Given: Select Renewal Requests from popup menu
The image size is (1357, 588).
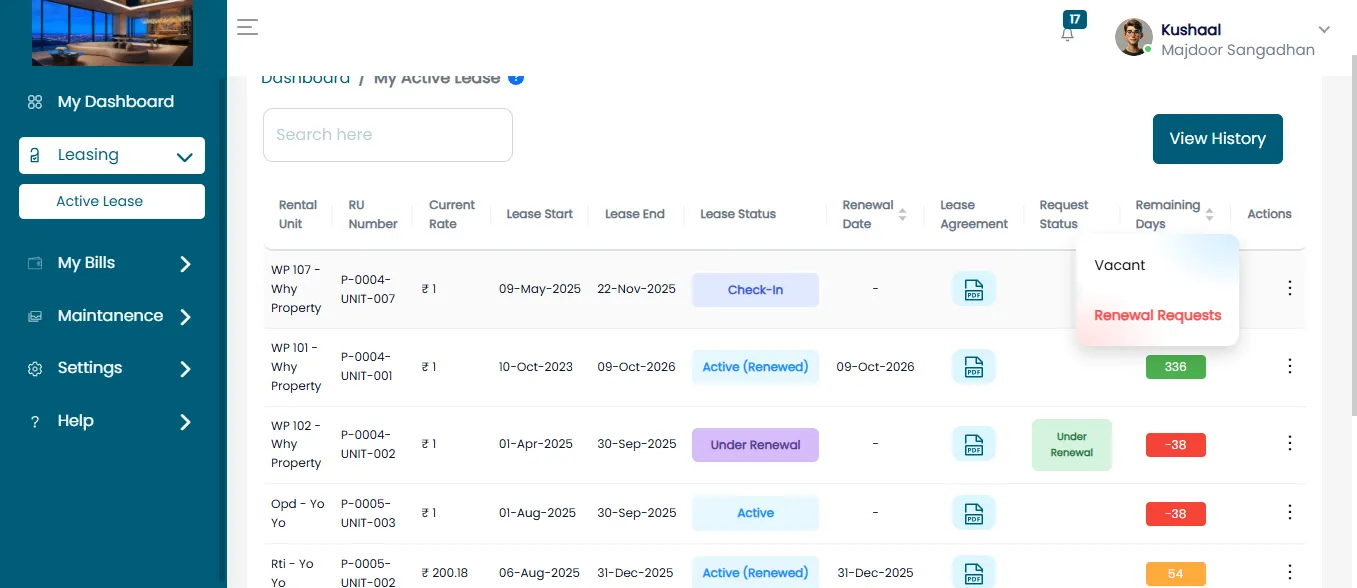Looking at the screenshot, I should 1157,315.
